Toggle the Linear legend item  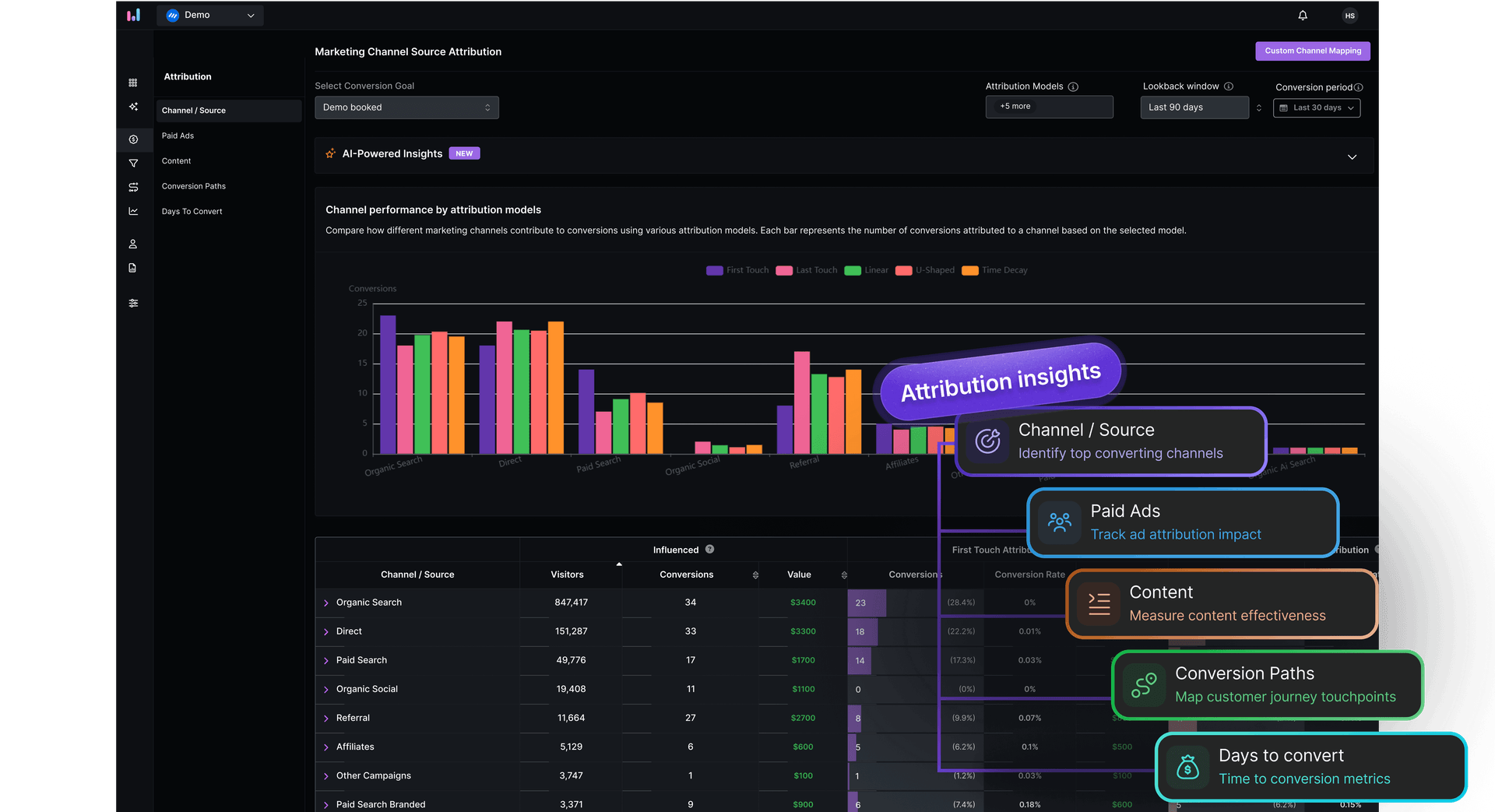point(866,270)
